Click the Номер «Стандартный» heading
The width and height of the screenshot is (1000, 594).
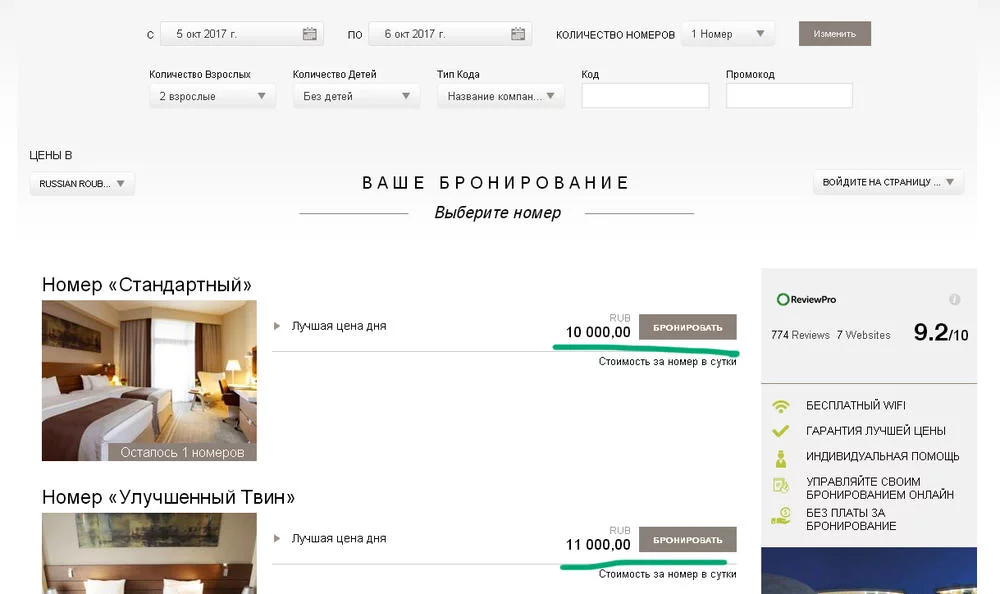coord(147,285)
